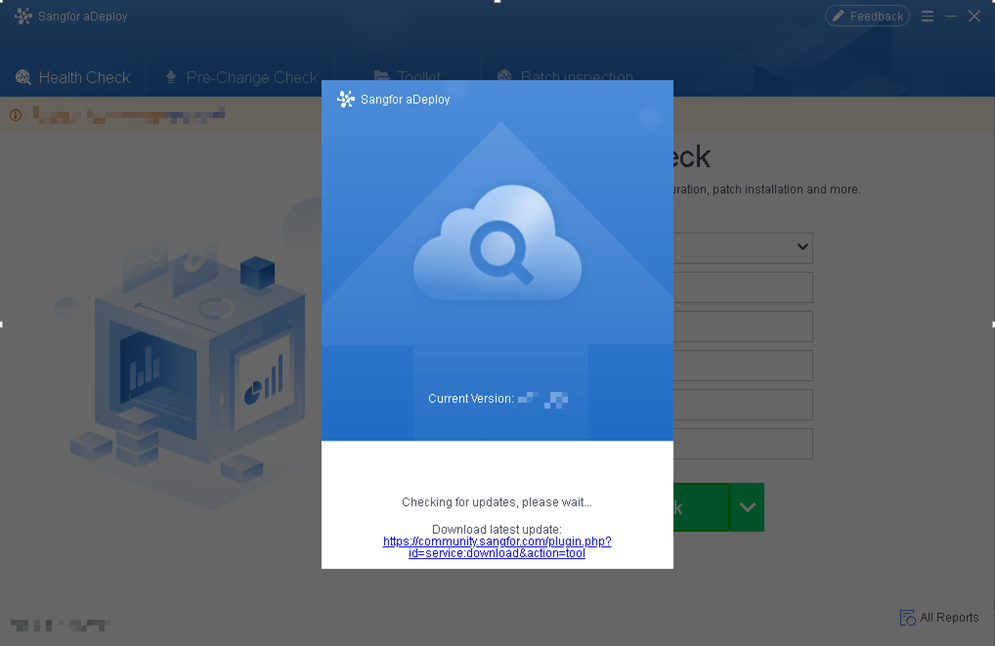Click the Toolkit folder icon
Viewport: 995px width, 646px height.
coord(381,76)
